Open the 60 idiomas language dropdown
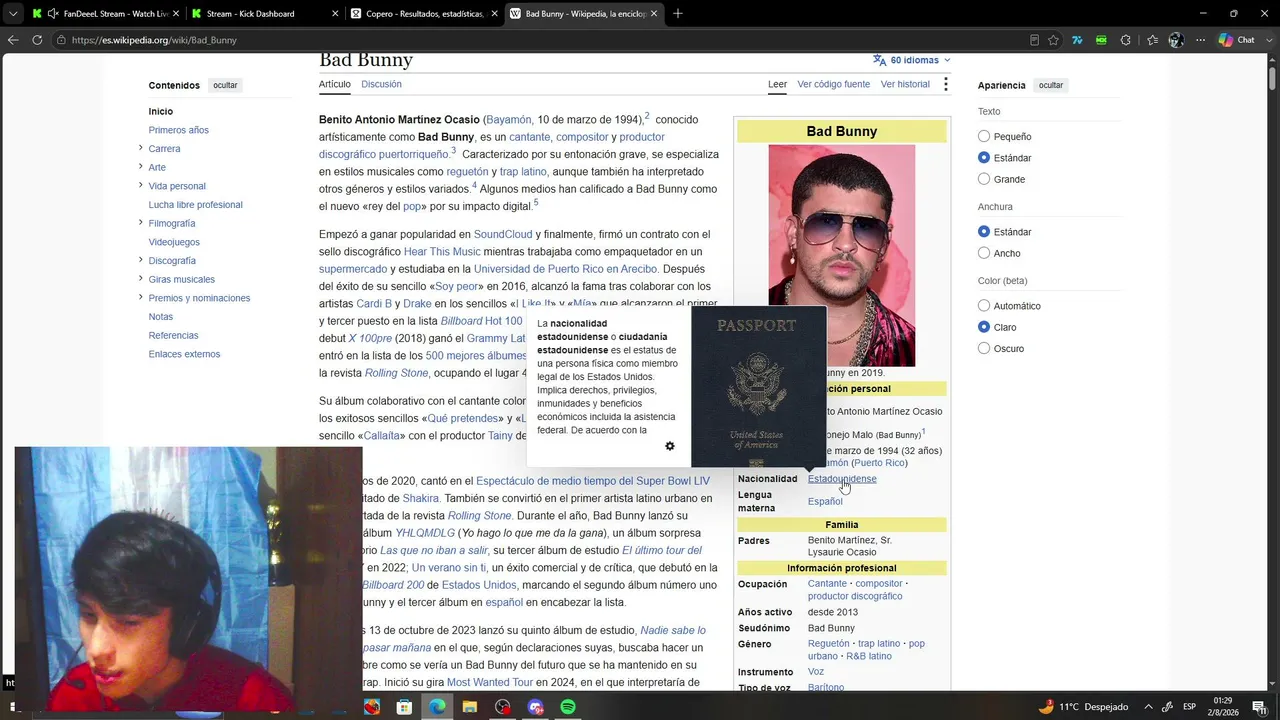This screenshot has width=1280, height=720. point(911,60)
